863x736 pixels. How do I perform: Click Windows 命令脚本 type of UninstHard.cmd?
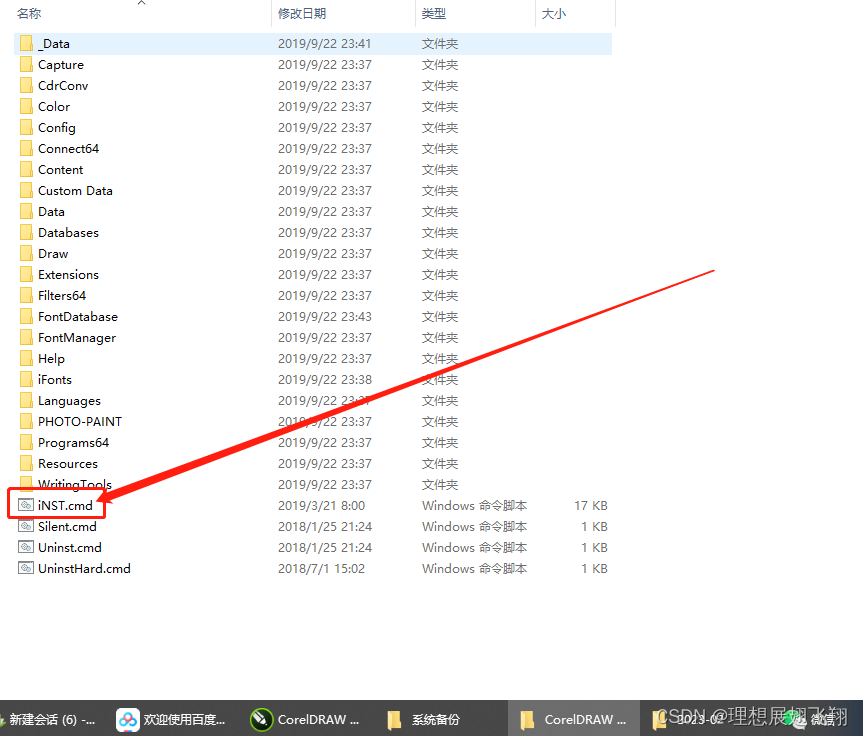(x=474, y=568)
